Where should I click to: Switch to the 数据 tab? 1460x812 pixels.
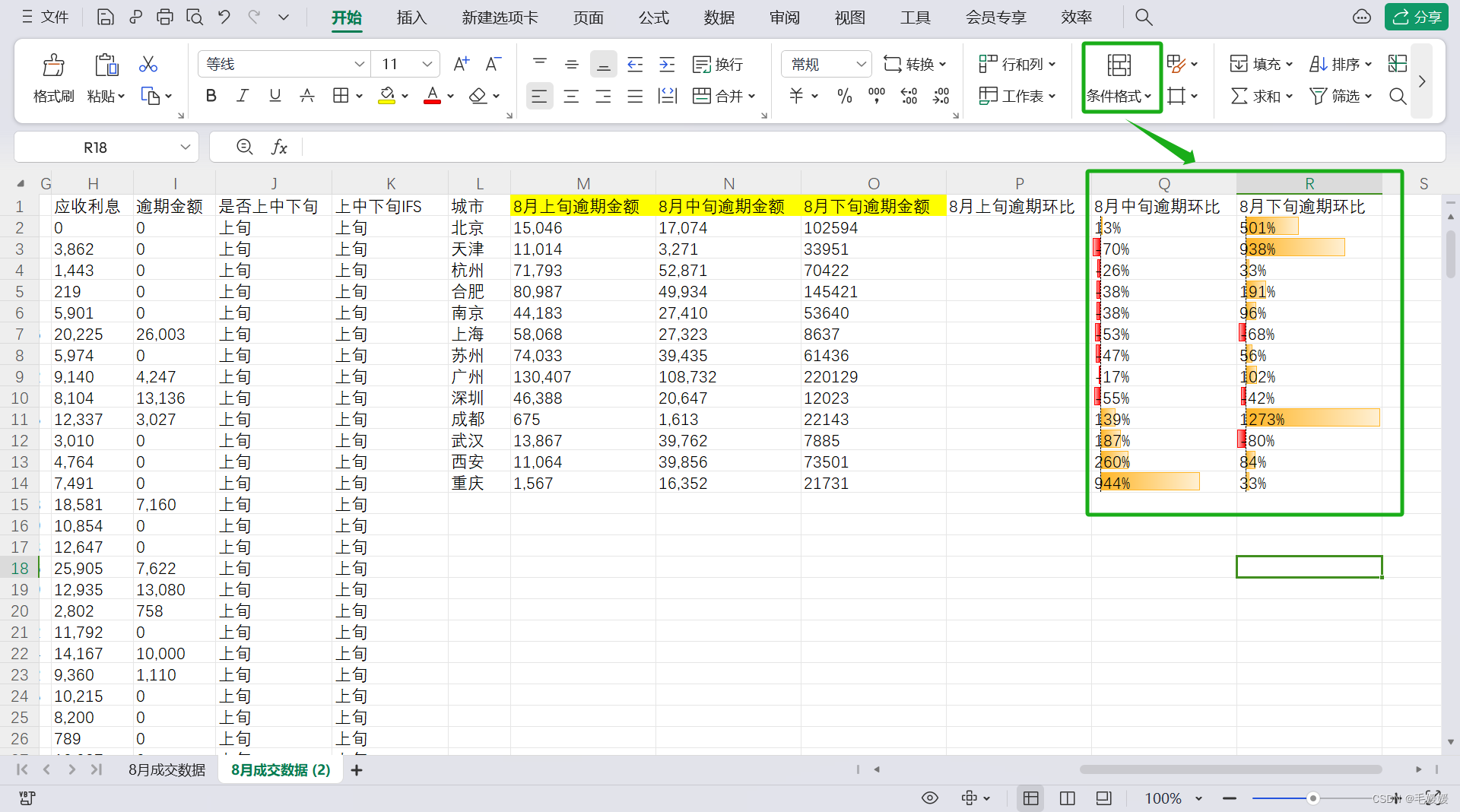click(719, 17)
